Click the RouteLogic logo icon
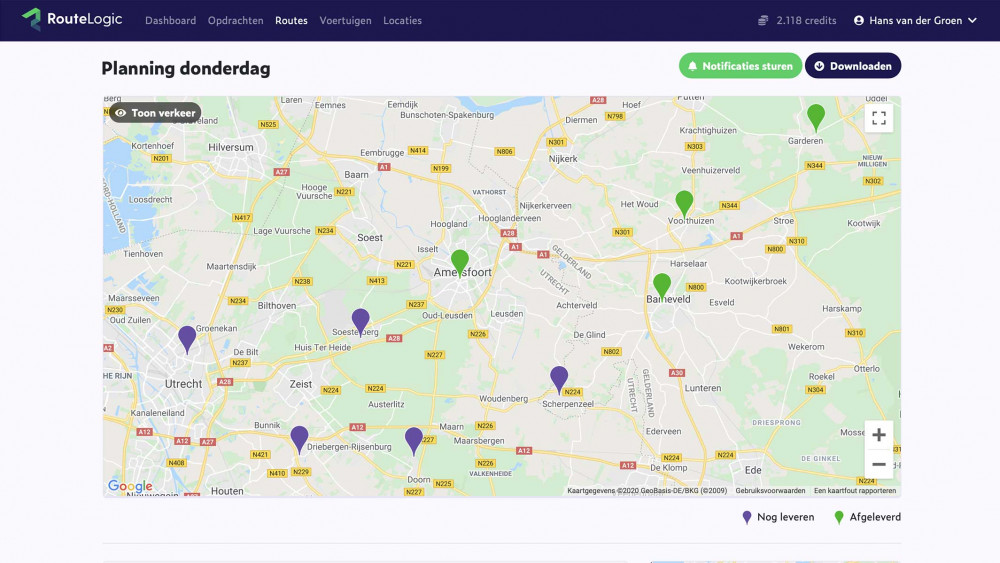The height and width of the screenshot is (563, 1000). (31, 19)
